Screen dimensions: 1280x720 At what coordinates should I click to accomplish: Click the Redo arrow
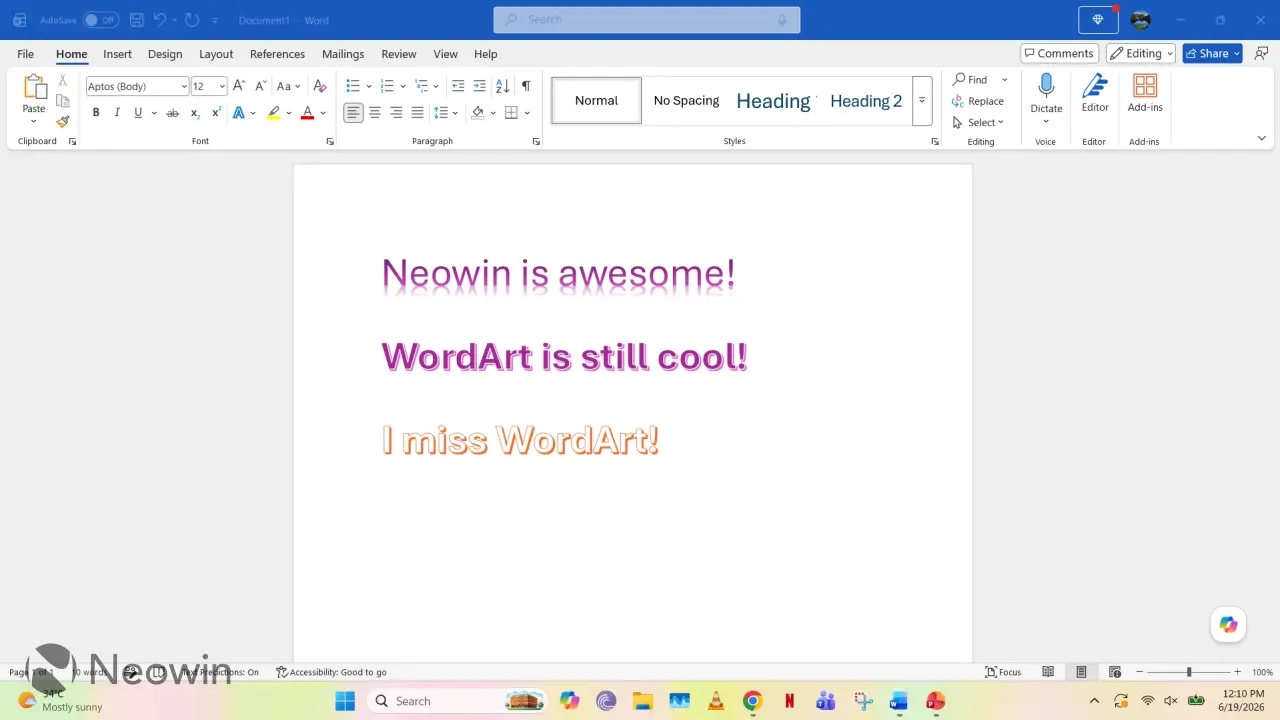[193, 20]
